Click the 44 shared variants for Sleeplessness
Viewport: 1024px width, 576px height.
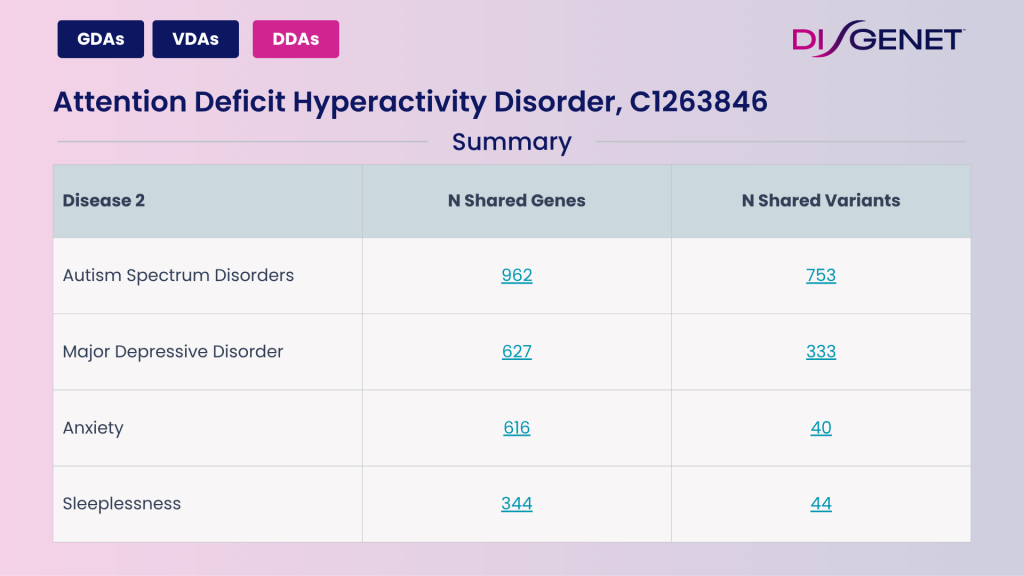(x=820, y=503)
